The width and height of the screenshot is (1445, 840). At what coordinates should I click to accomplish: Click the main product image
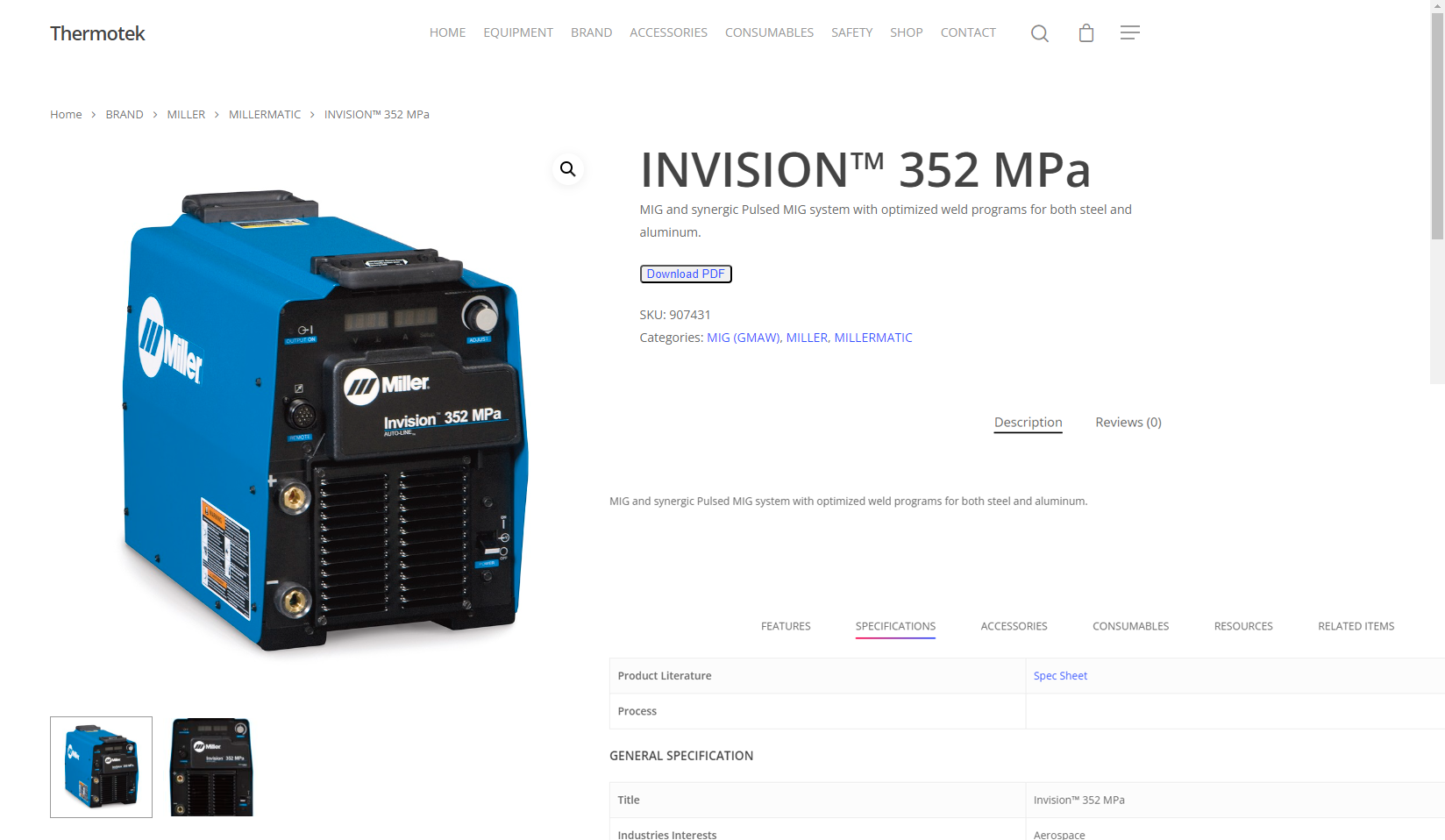point(324,421)
